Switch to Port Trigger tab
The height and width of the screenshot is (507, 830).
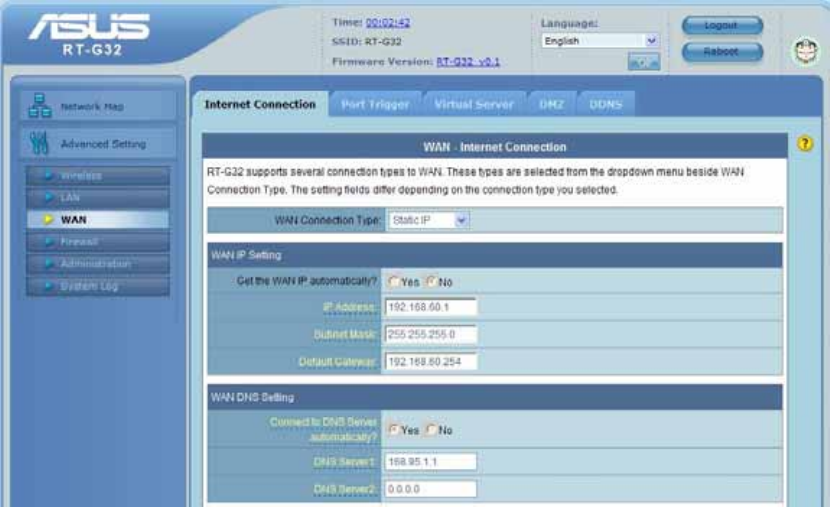[375, 104]
